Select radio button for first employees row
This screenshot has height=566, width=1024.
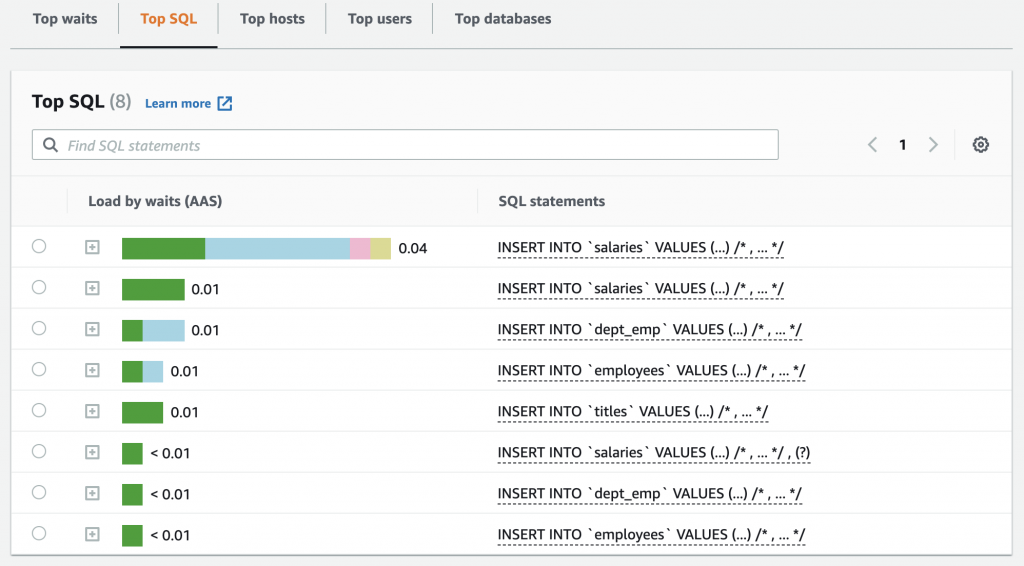[39, 369]
